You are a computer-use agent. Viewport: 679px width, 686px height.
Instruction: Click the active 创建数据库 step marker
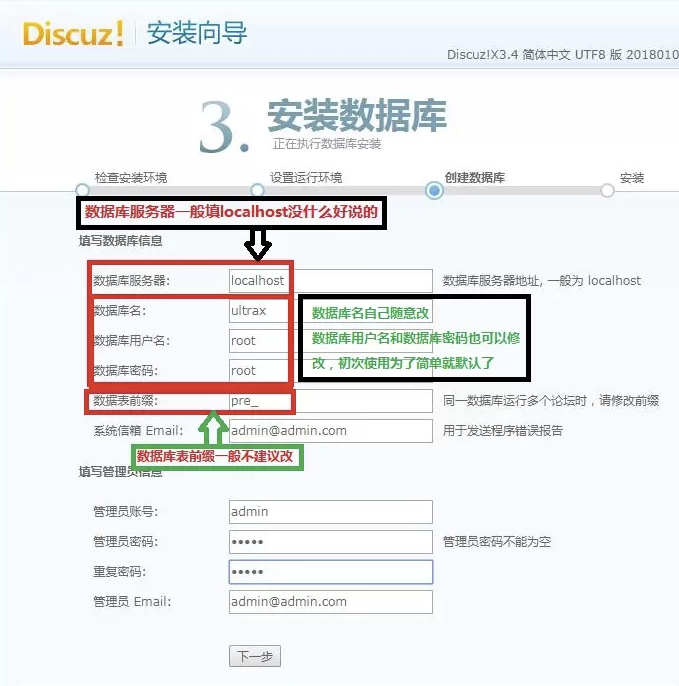434,191
